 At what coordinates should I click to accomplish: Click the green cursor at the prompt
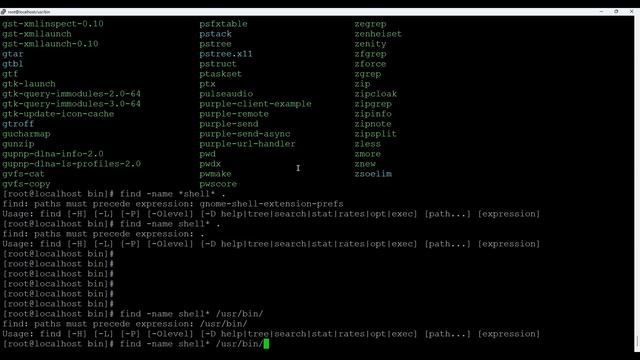click(266, 344)
